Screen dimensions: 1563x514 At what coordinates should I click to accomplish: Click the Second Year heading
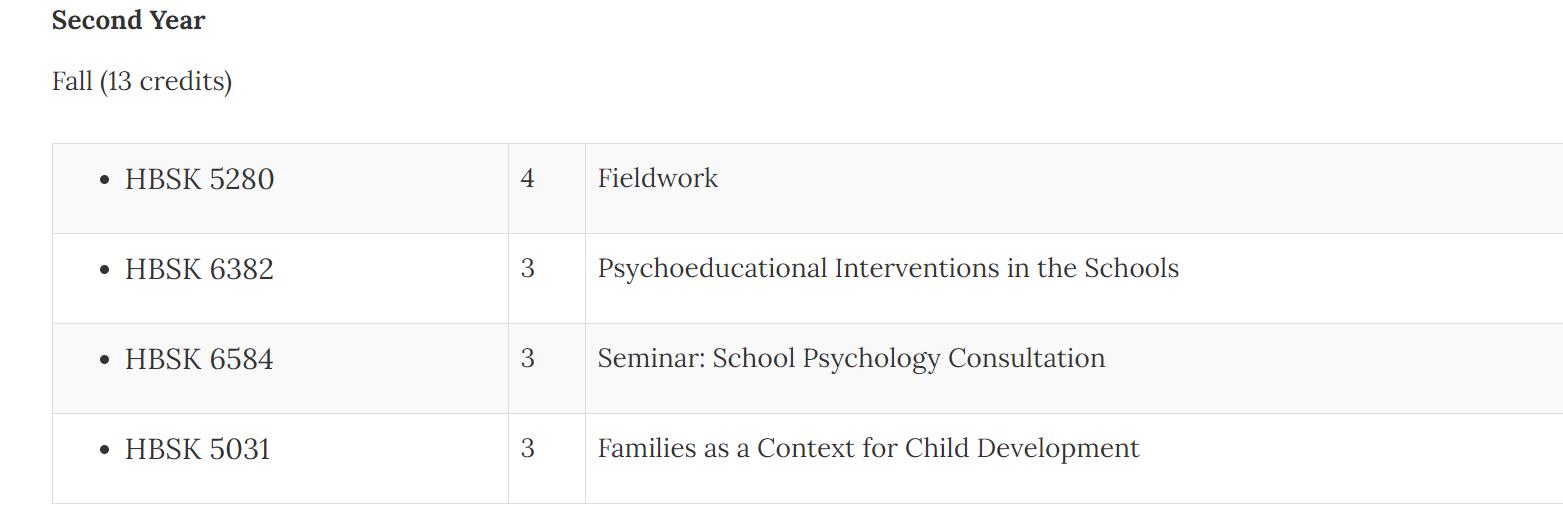coord(128,21)
